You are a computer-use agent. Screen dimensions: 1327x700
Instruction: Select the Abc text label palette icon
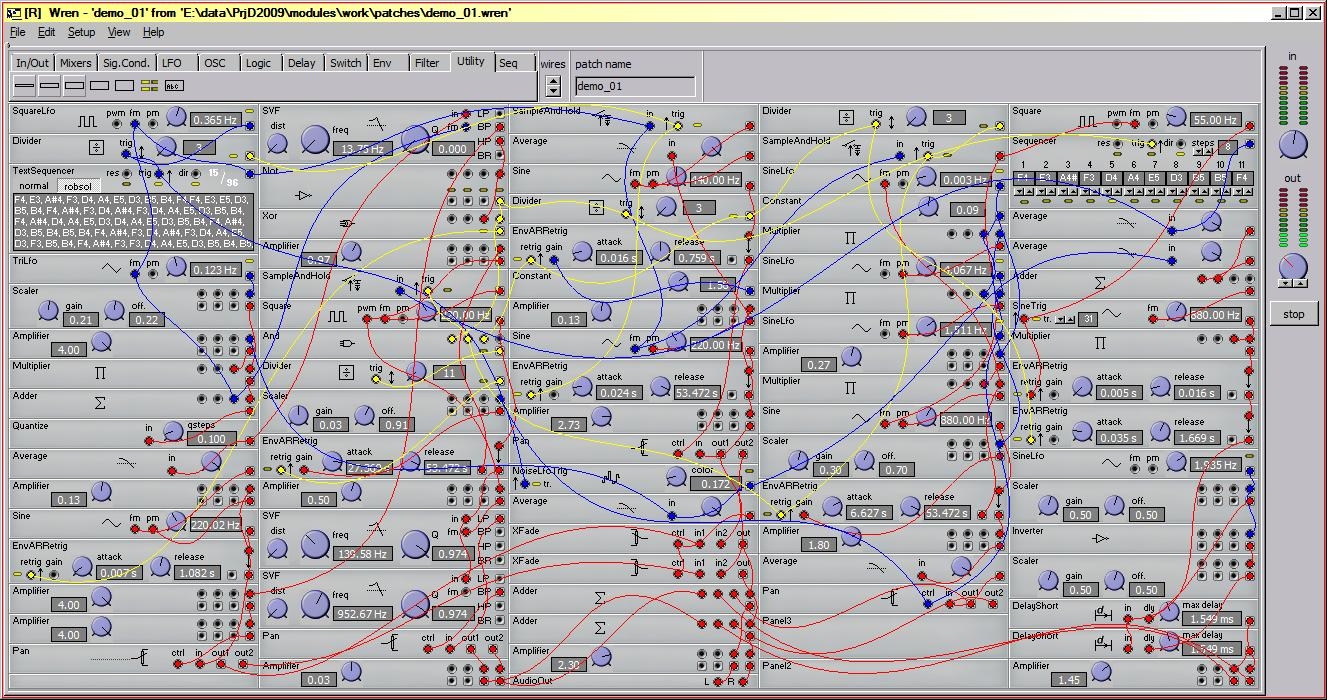tap(174, 86)
